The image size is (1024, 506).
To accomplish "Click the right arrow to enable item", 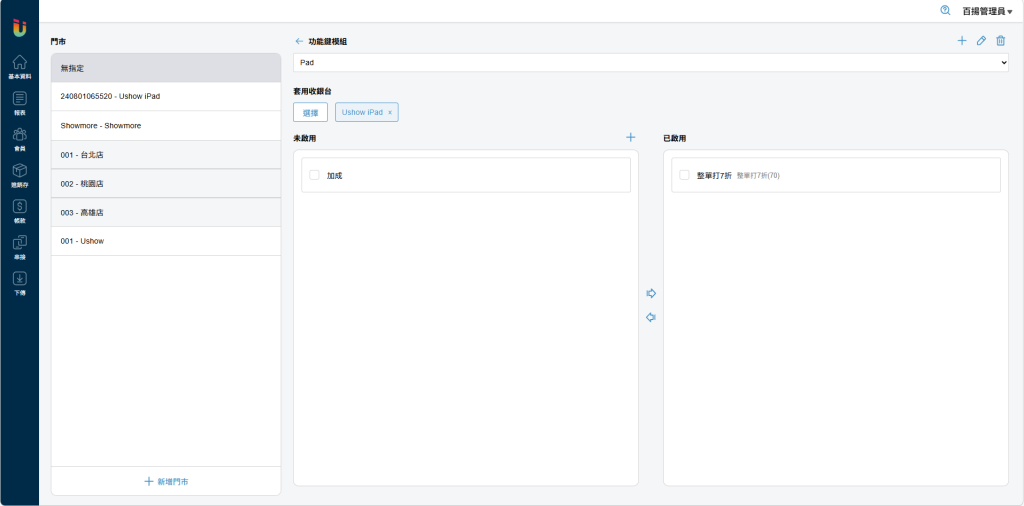I will pyautogui.click(x=651, y=293).
